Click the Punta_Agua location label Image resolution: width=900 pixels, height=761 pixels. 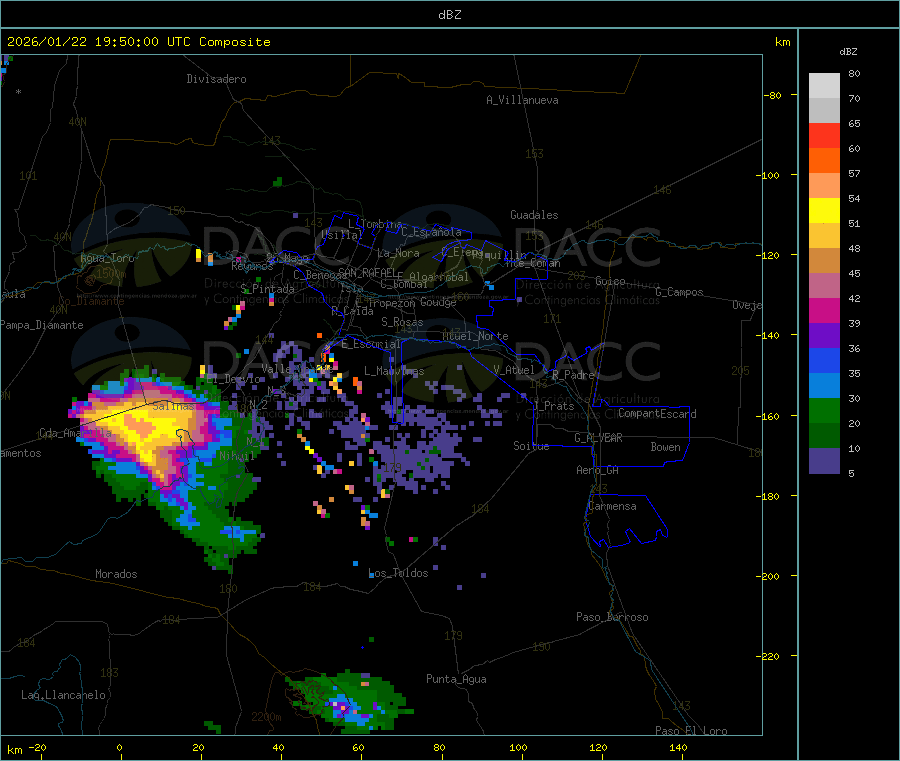click(x=456, y=679)
